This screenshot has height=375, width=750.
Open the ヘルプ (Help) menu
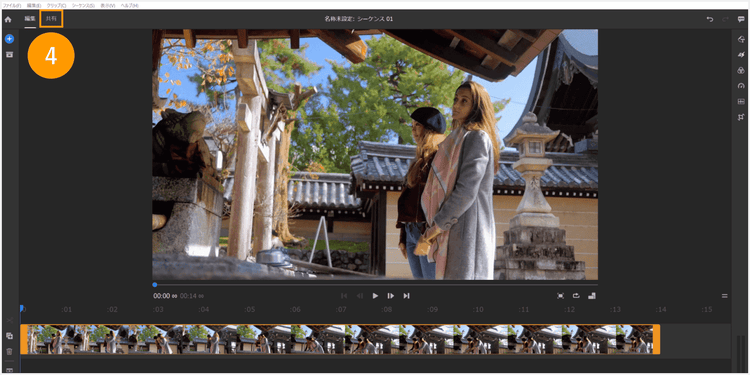[130, 5]
